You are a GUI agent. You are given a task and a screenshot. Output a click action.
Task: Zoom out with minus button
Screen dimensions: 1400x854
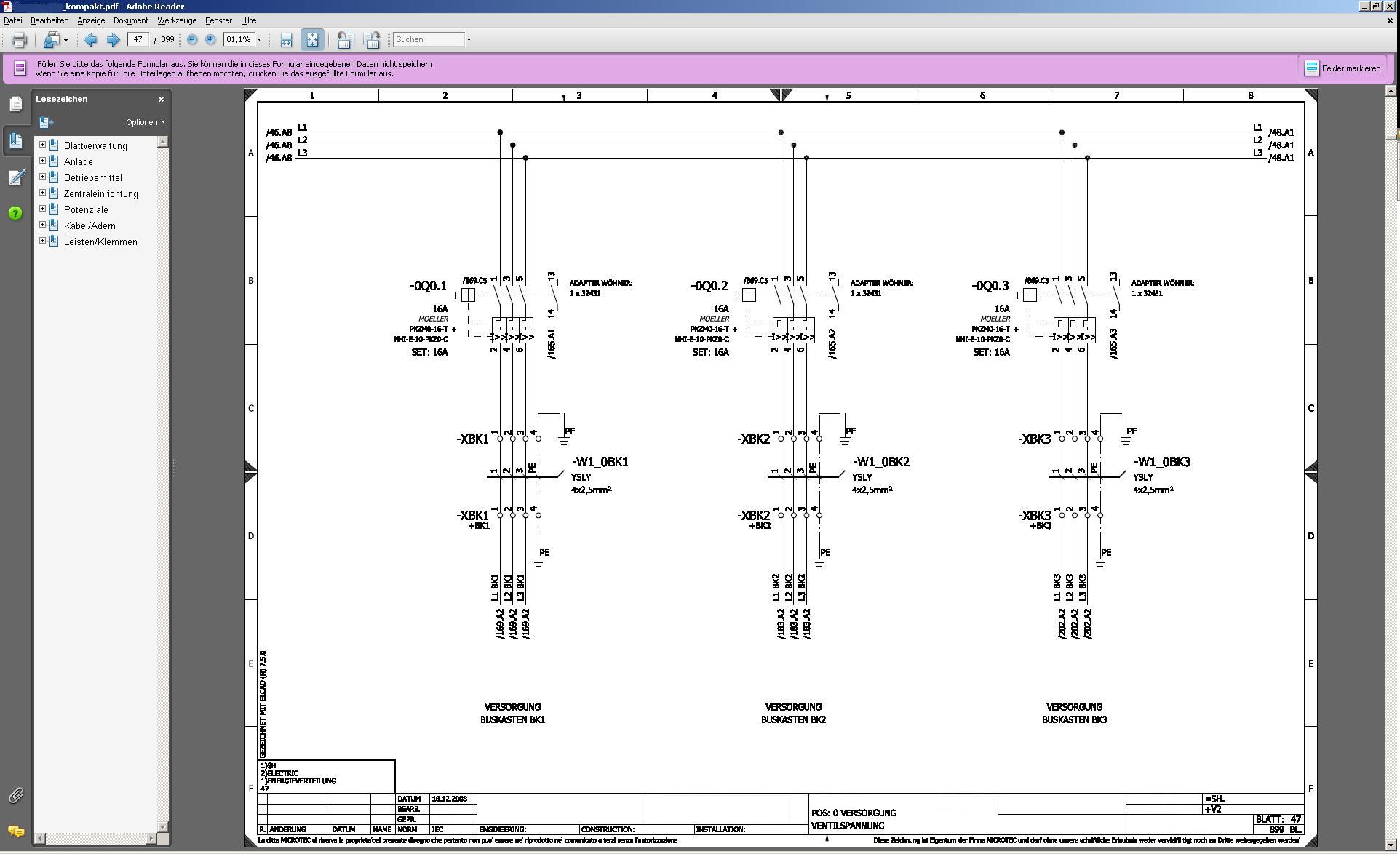(x=192, y=40)
